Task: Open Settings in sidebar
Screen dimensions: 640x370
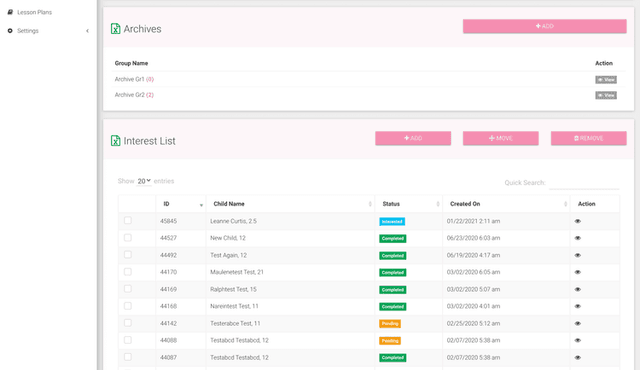Action: point(28,31)
